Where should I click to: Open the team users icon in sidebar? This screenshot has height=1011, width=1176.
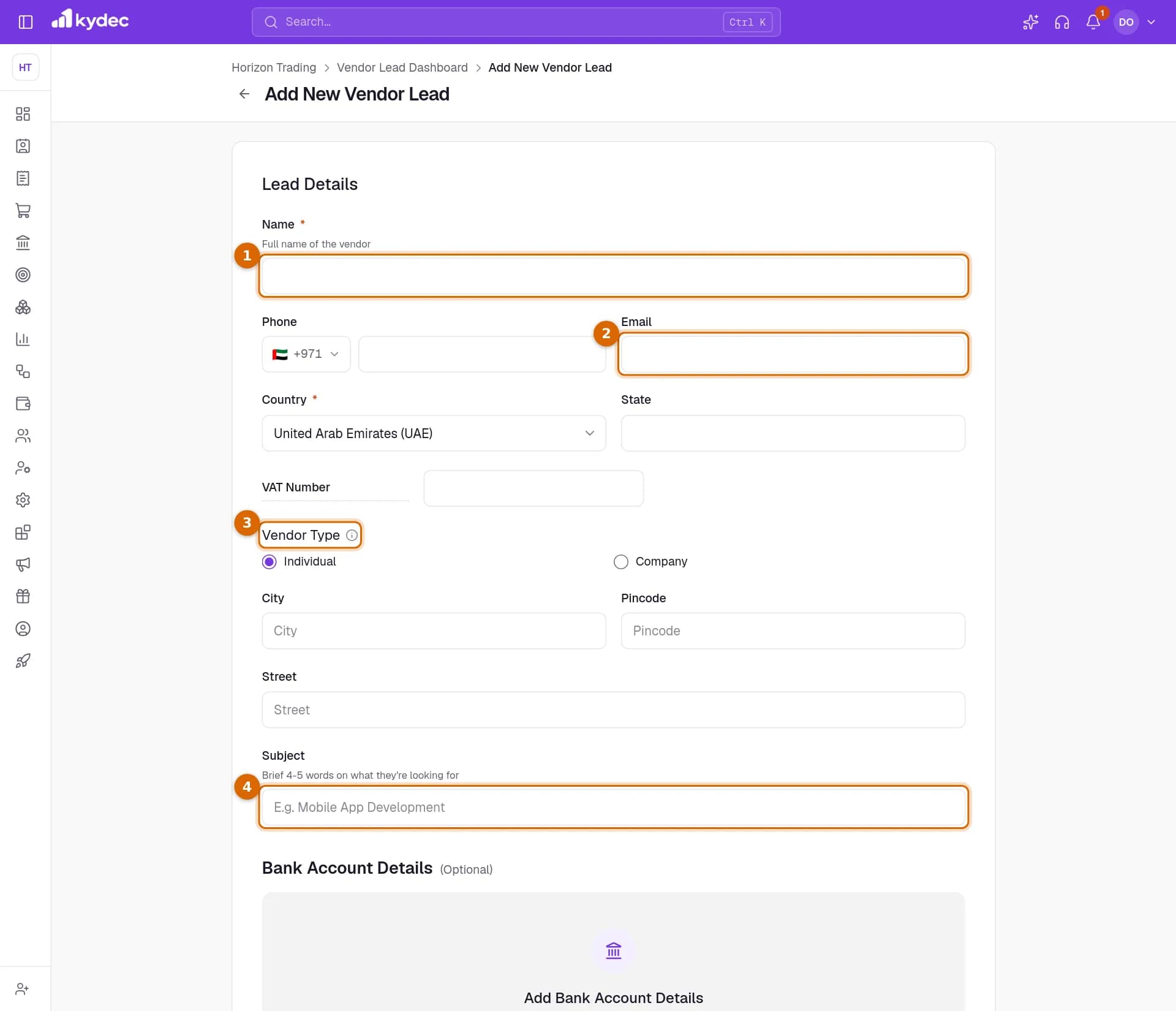pyautogui.click(x=23, y=436)
